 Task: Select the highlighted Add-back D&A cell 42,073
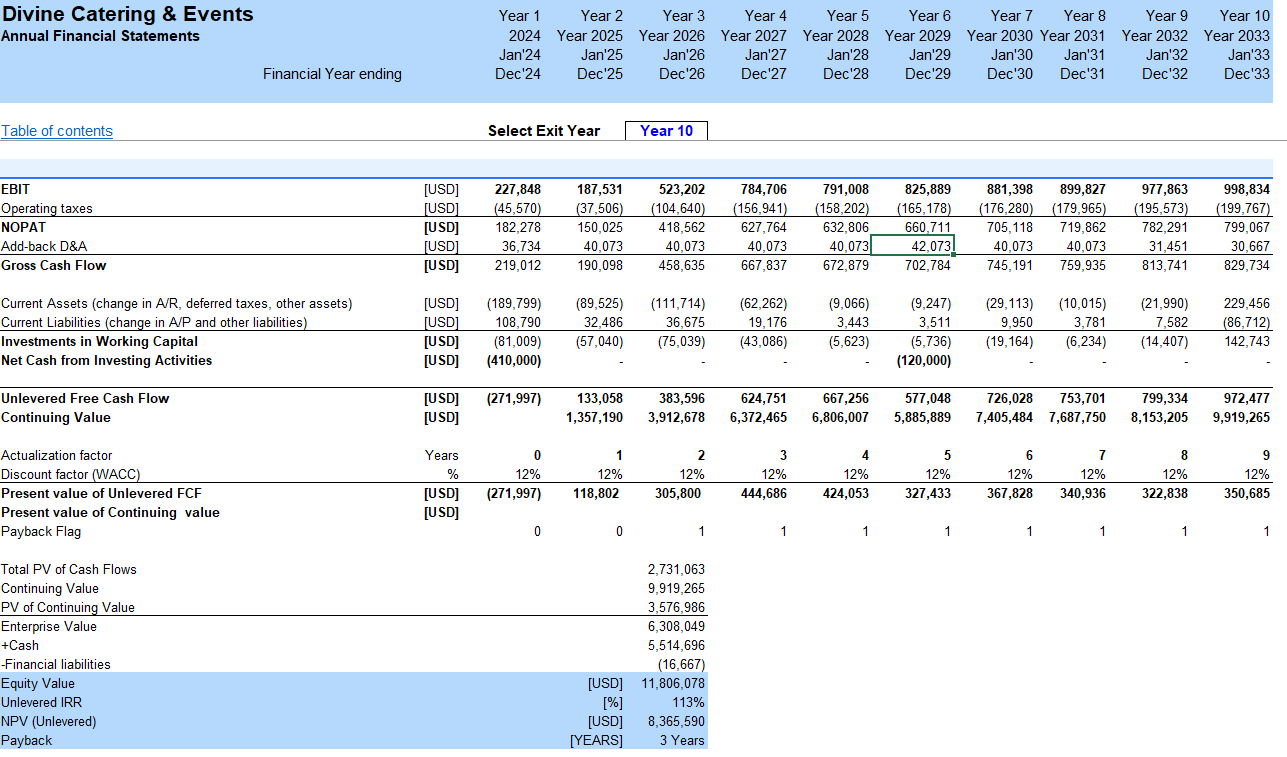912,246
